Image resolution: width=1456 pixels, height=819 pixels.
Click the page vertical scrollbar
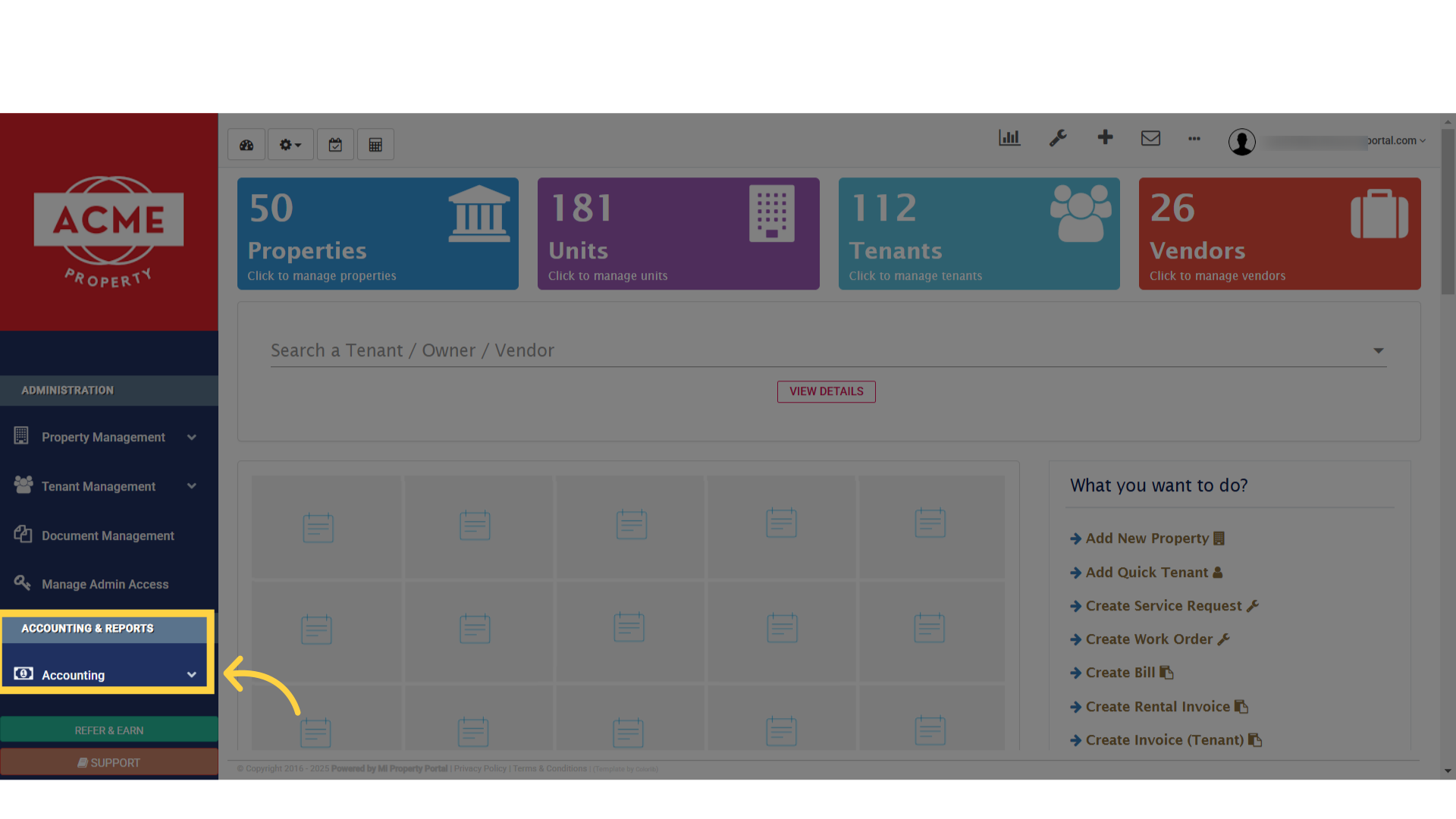click(1448, 212)
